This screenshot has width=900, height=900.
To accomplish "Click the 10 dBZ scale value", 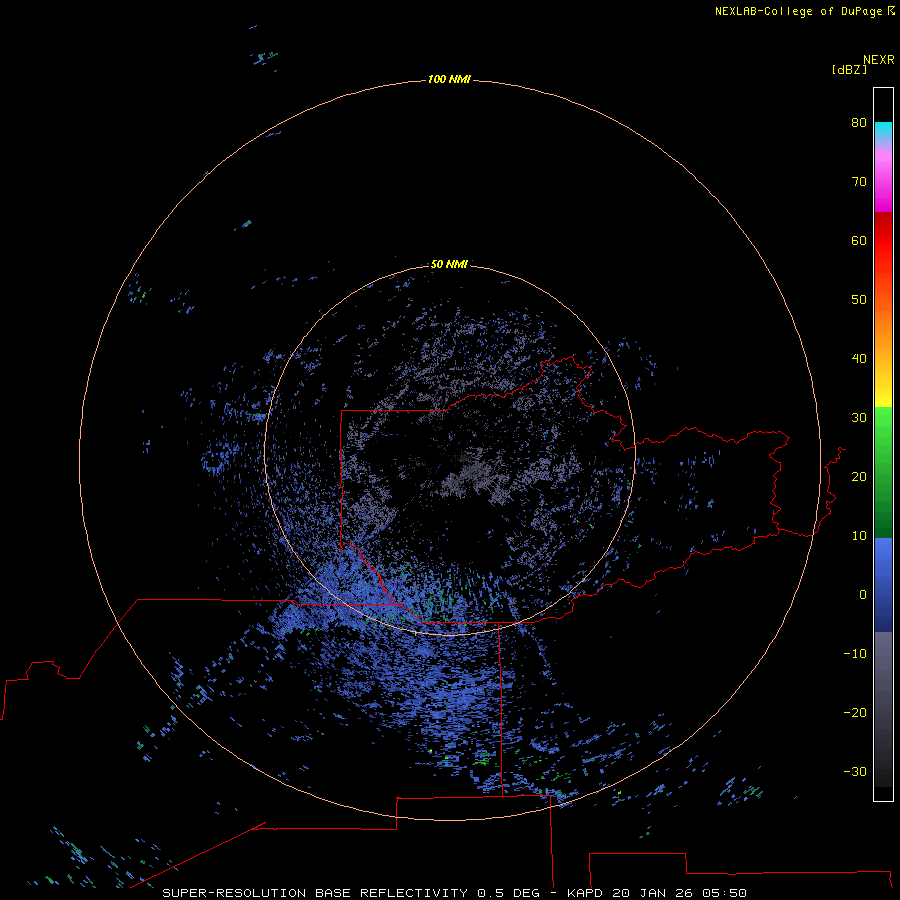I will coord(859,536).
